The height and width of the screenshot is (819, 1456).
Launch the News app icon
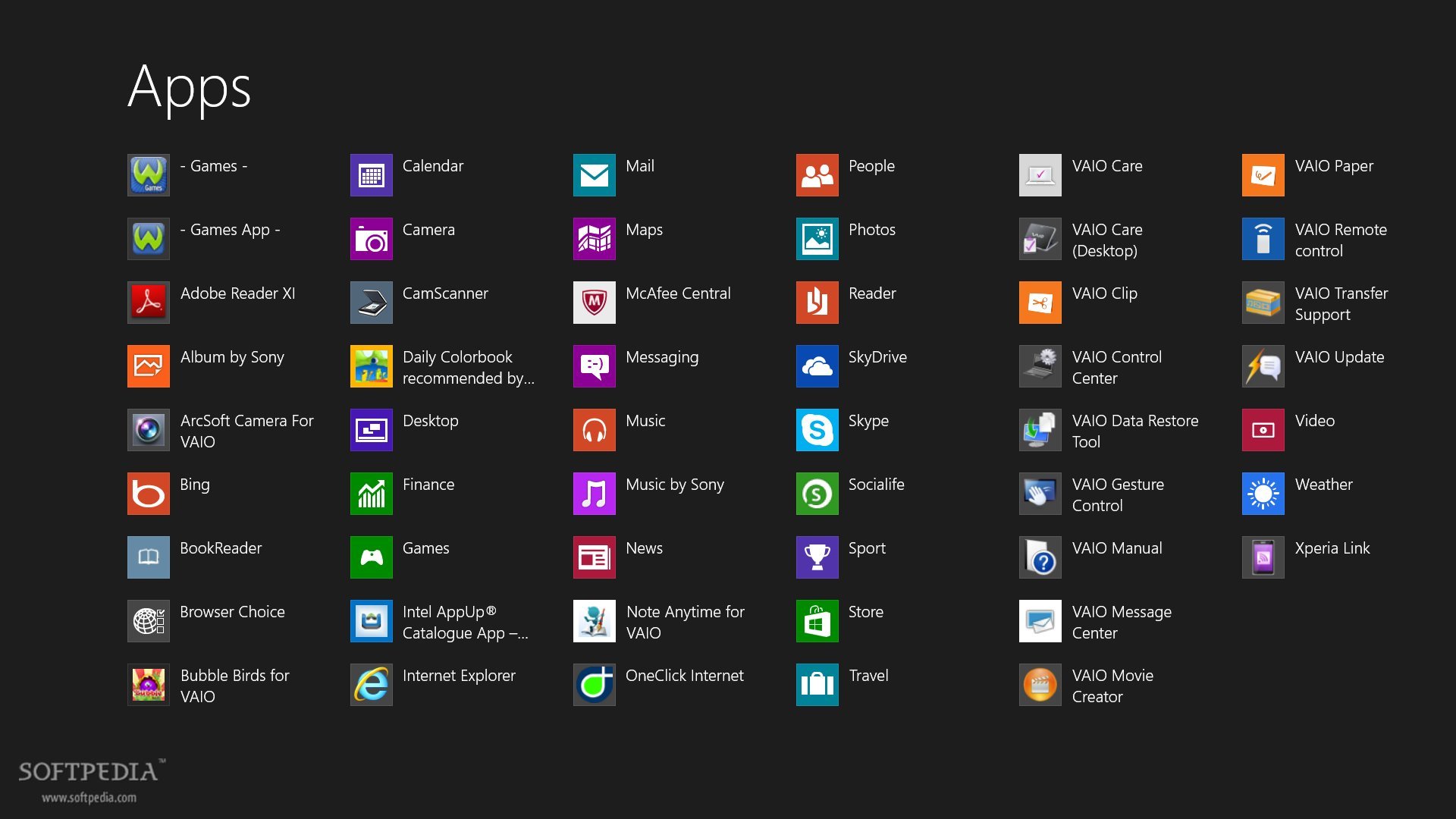coord(595,557)
